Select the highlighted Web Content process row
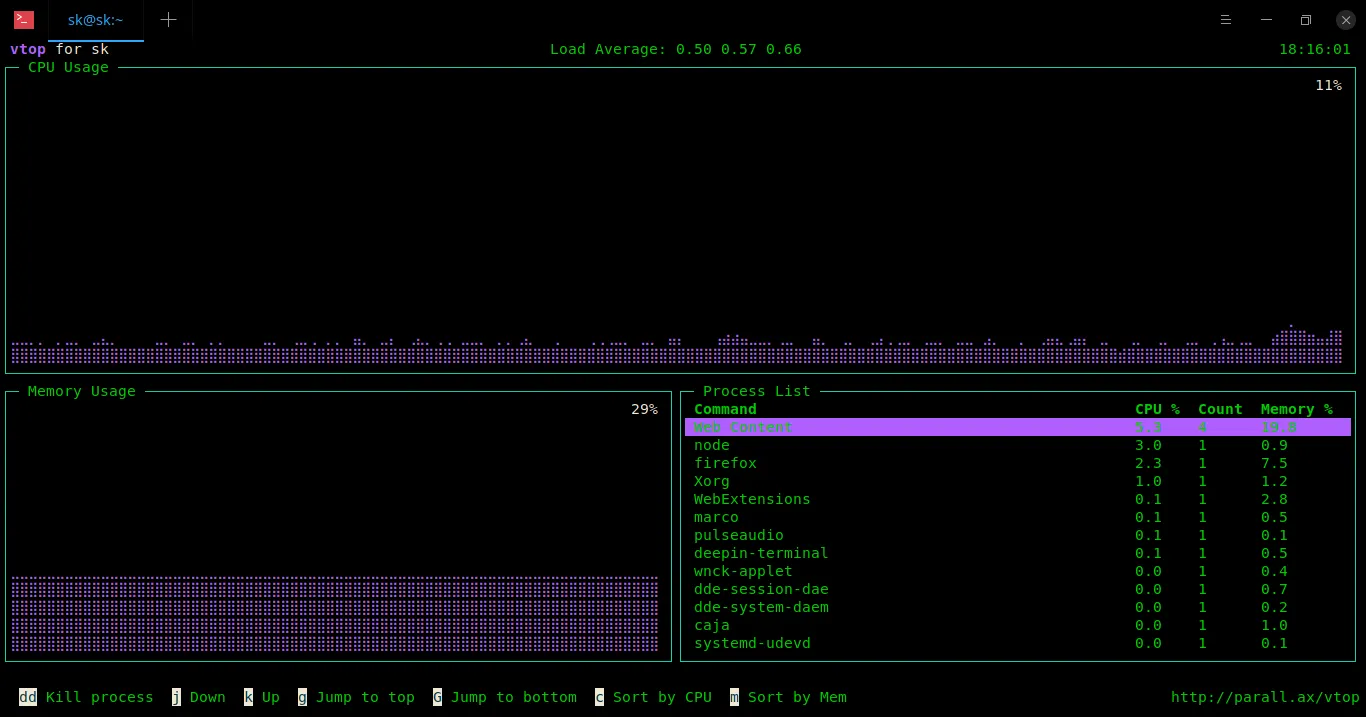Image resolution: width=1366 pixels, height=717 pixels. [1017, 427]
